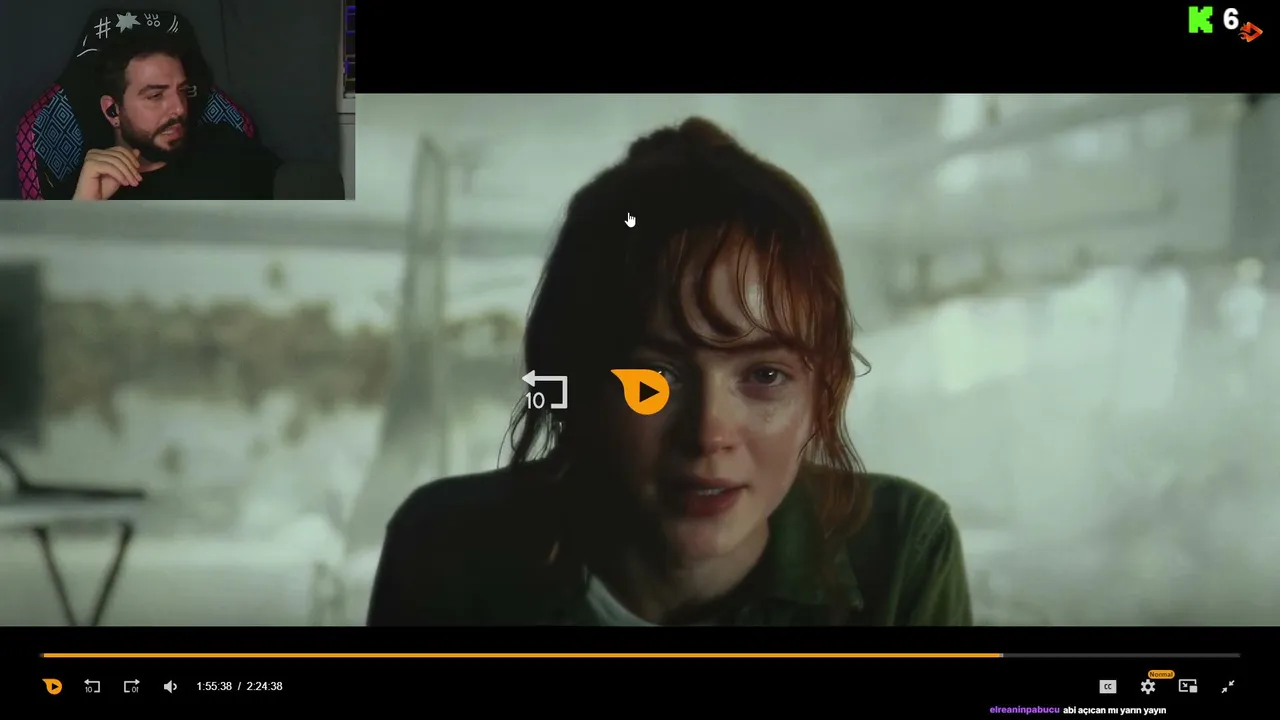
Task: Click the large orange play button over the video
Action: (642, 391)
